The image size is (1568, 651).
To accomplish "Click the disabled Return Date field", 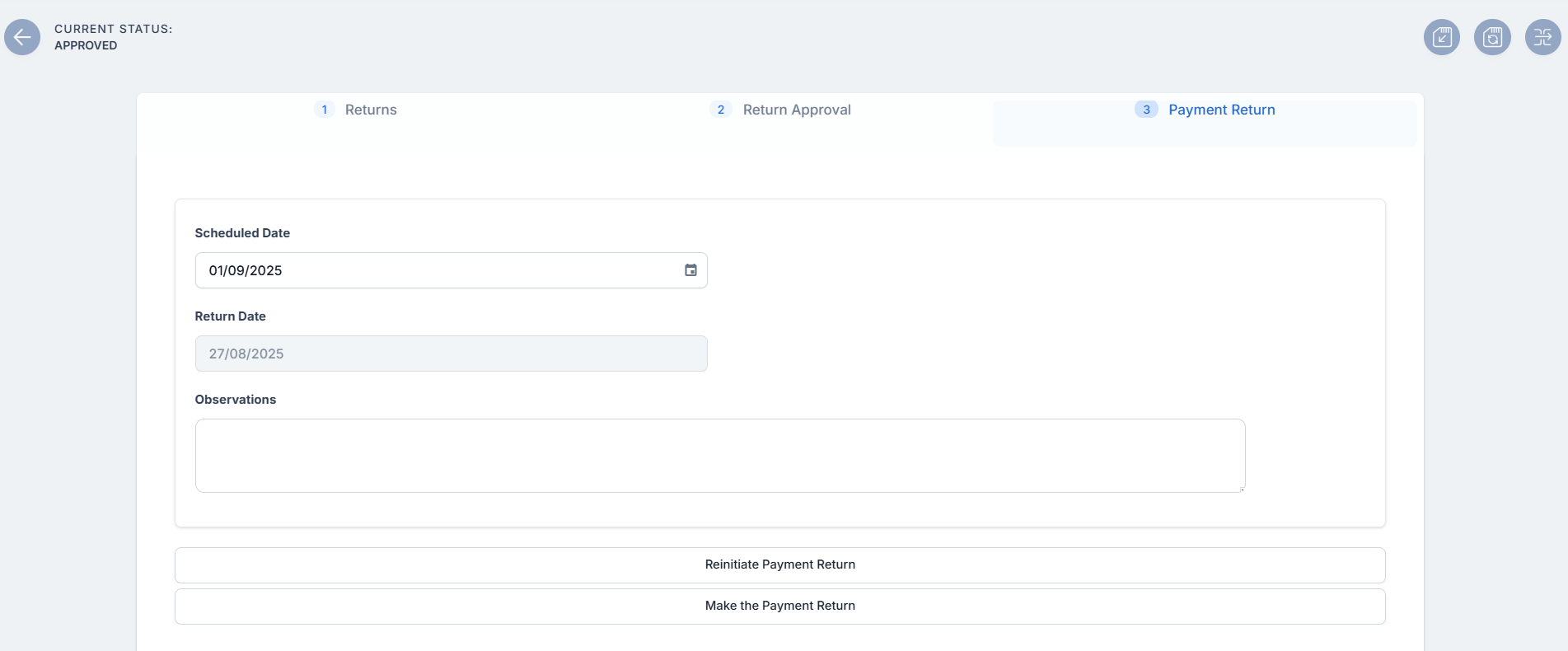I will [451, 354].
